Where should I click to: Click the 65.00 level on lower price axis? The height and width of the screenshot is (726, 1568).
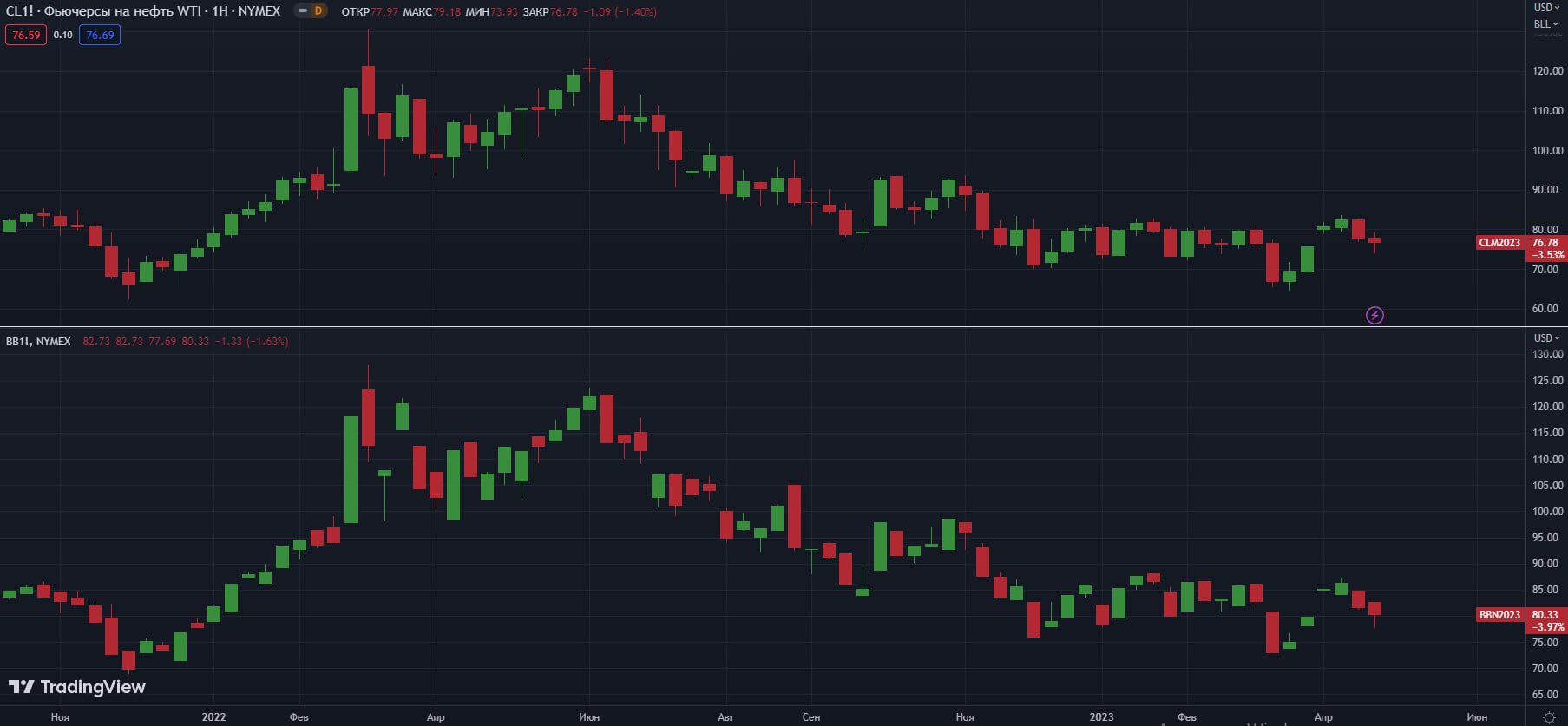coord(1547,695)
